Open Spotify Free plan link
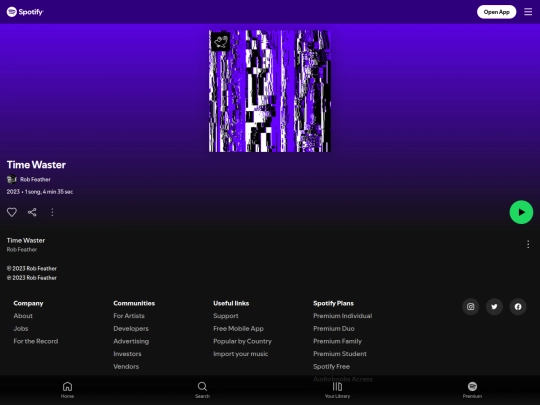540x405 pixels. coord(331,366)
